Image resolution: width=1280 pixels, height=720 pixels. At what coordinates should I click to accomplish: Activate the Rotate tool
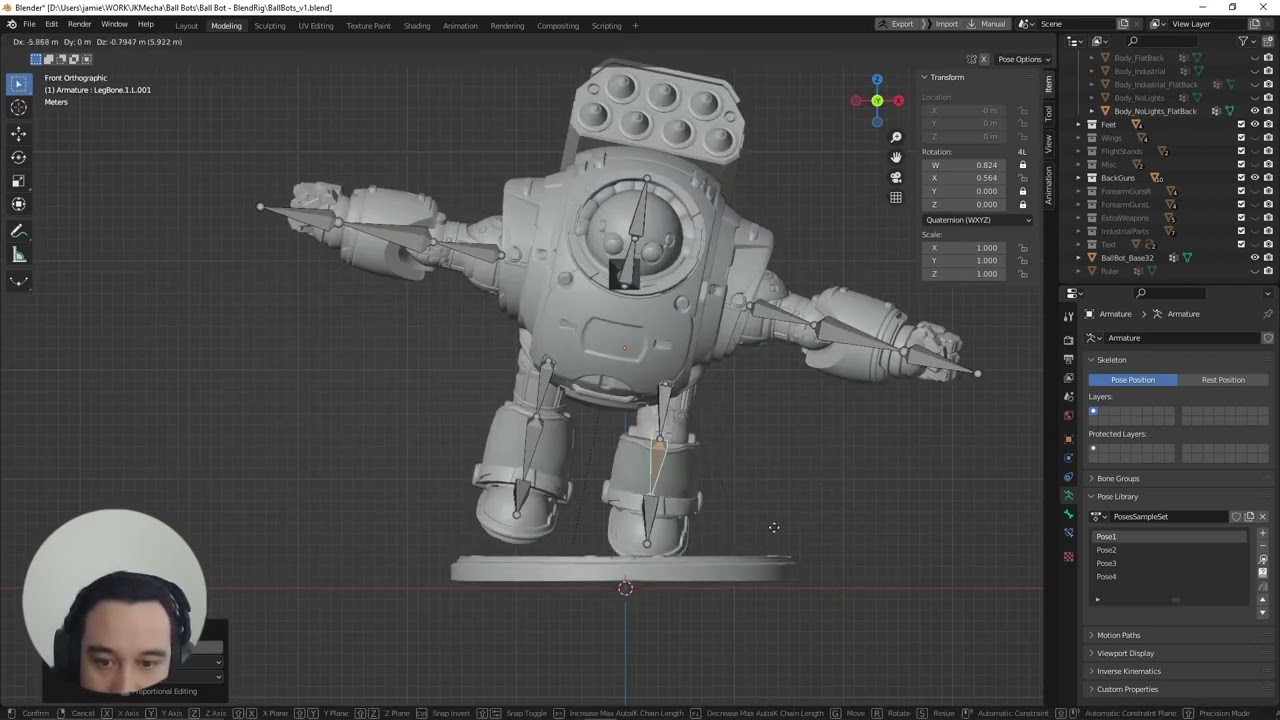click(18, 157)
